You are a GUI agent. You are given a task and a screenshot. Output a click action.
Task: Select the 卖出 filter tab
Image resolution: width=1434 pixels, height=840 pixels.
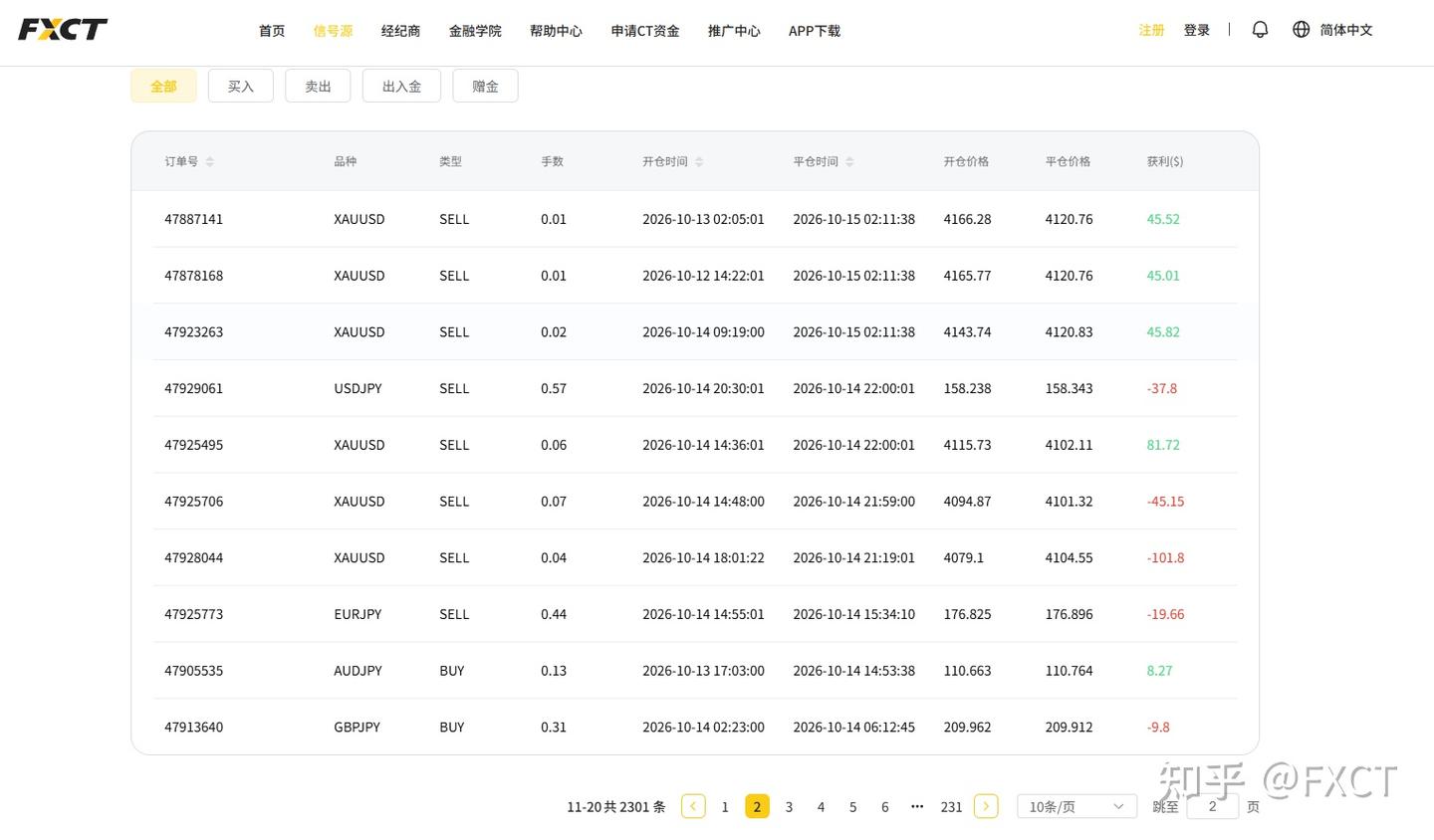tap(318, 87)
